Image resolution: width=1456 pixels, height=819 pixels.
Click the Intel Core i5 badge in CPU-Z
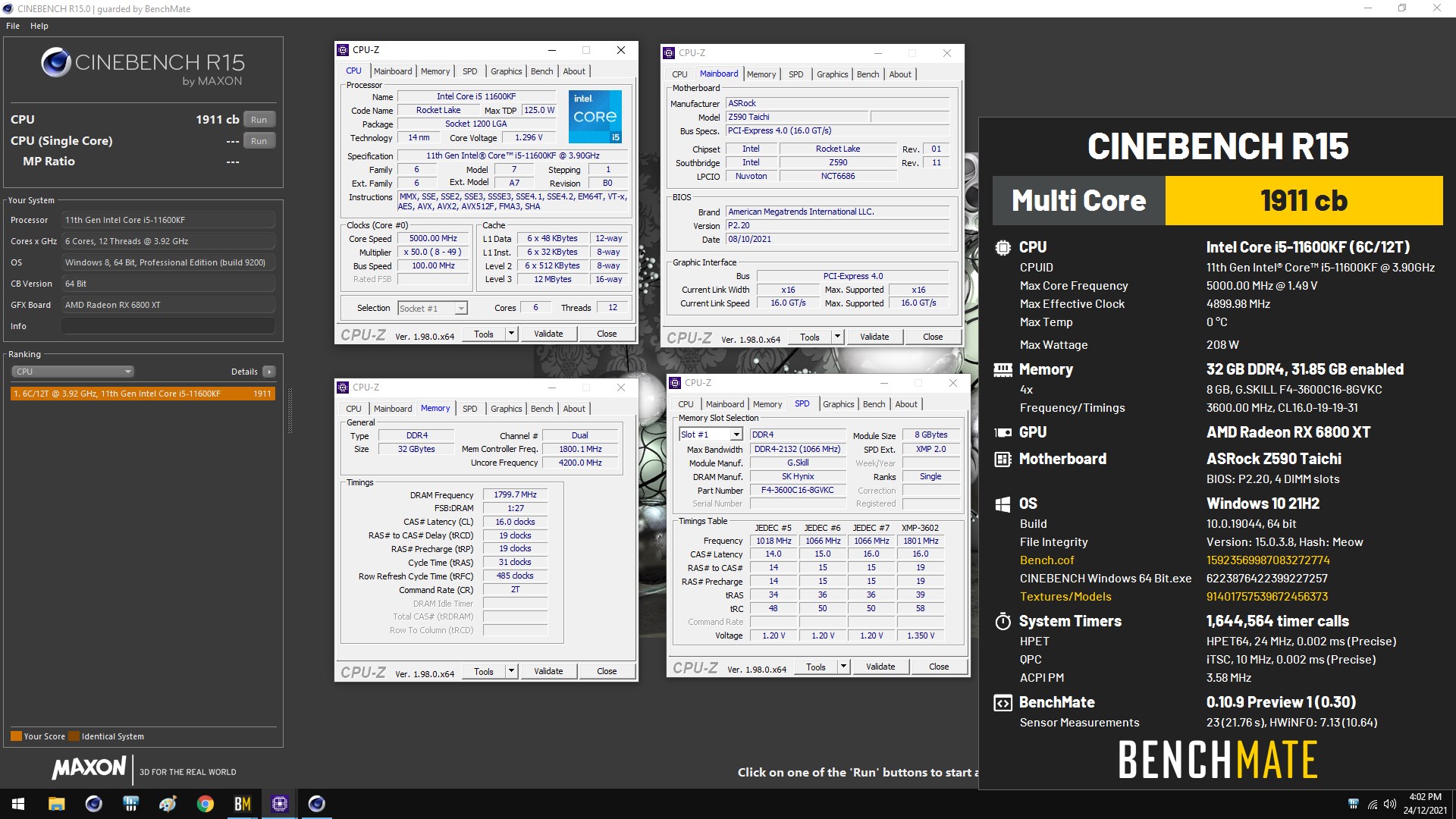[x=595, y=116]
